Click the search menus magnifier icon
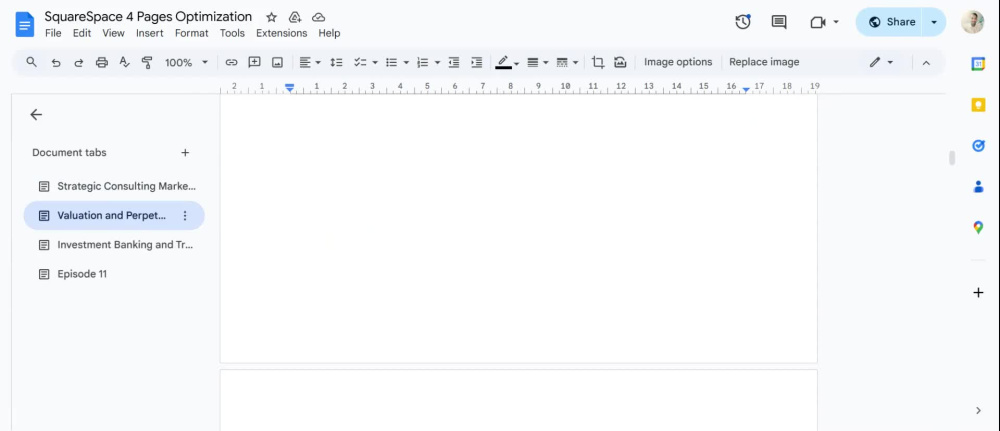This screenshot has width=1000, height=431. pos(31,62)
